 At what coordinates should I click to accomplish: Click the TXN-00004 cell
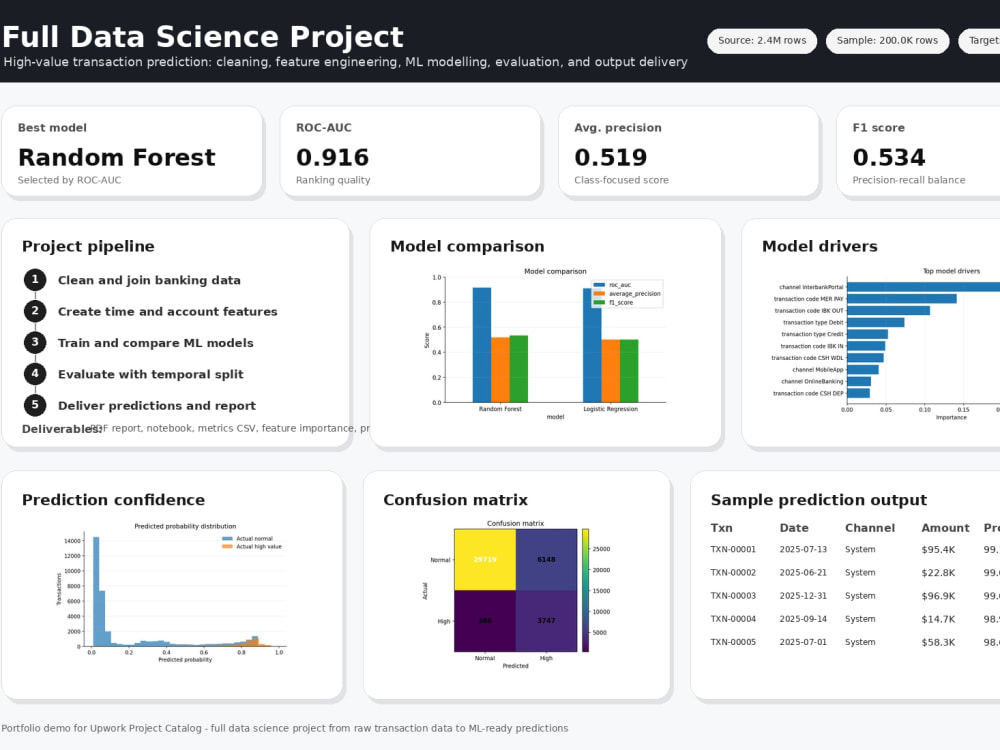[733, 619]
